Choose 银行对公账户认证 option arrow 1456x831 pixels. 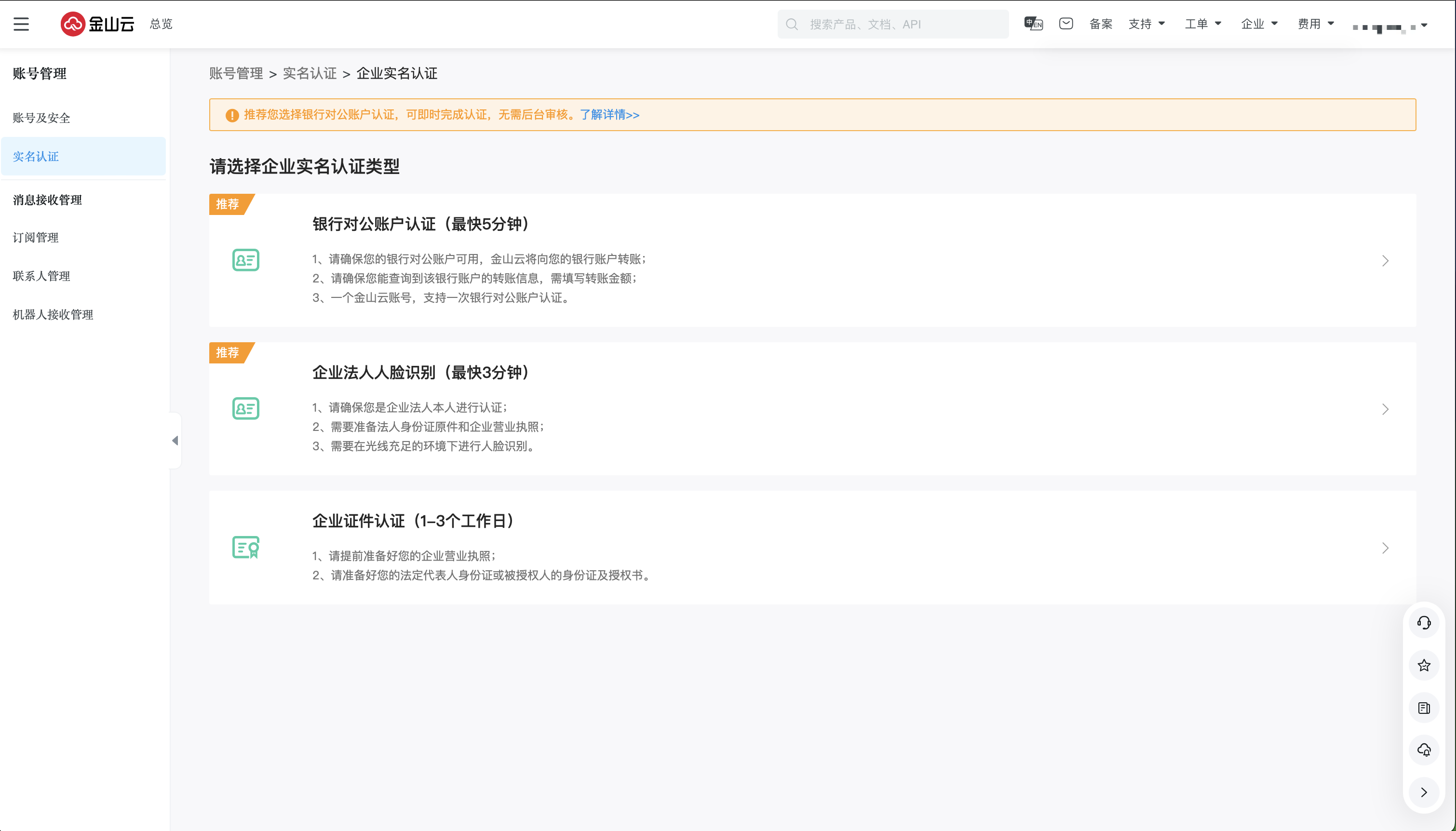(x=1385, y=261)
